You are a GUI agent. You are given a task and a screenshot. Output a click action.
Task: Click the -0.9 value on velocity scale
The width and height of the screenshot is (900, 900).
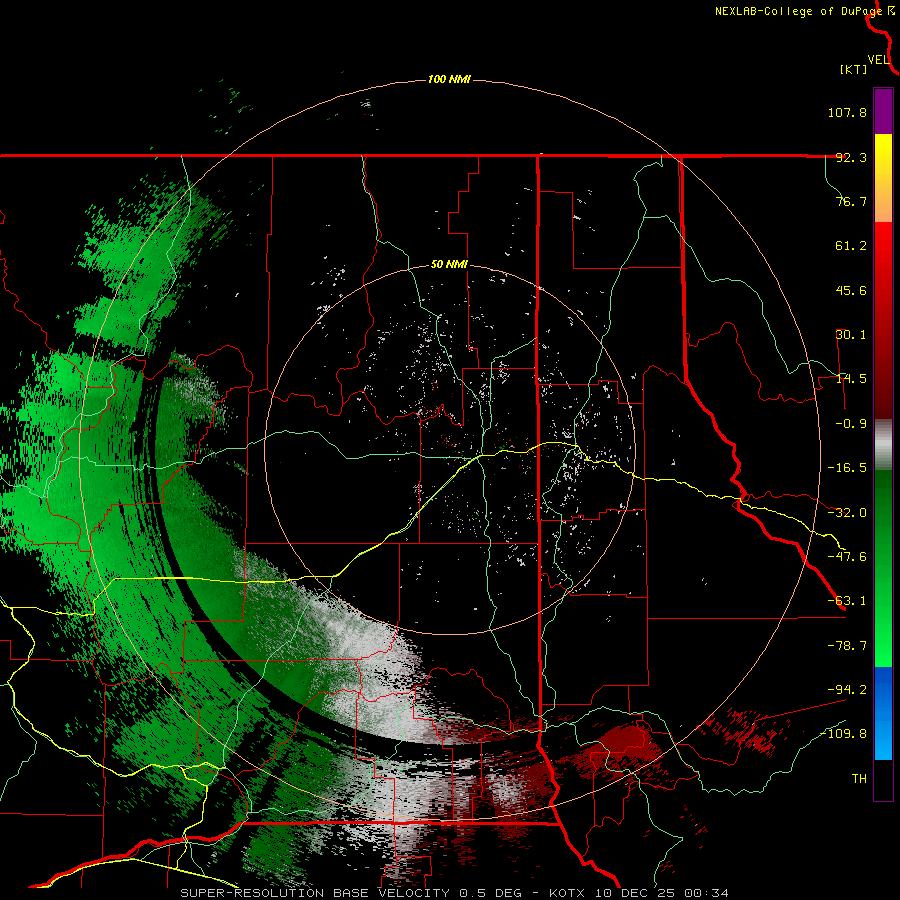coord(851,424)
